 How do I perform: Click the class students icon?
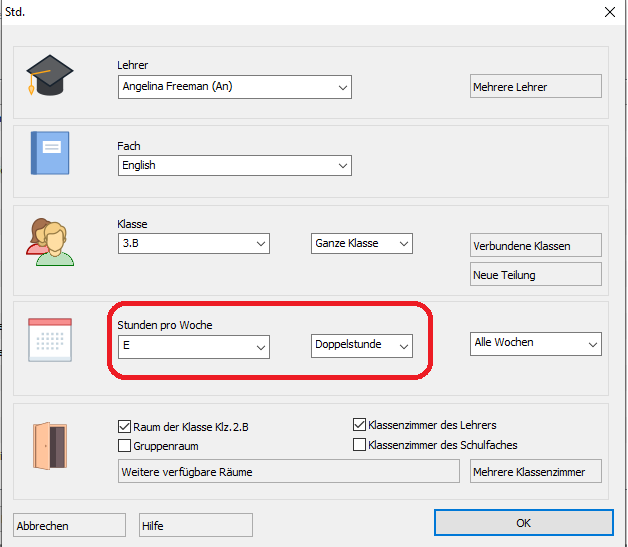(x=50, y=242)
